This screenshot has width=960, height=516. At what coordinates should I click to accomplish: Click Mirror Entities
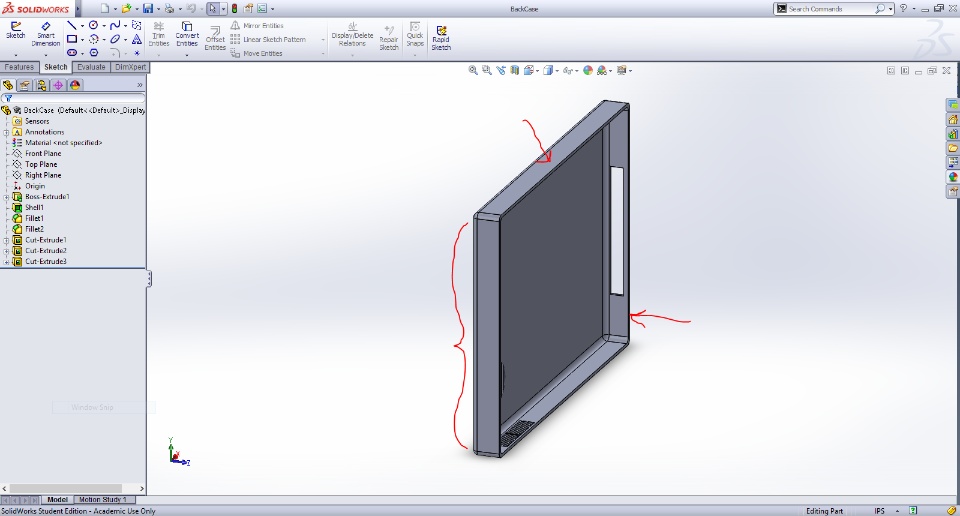point(257,26)
